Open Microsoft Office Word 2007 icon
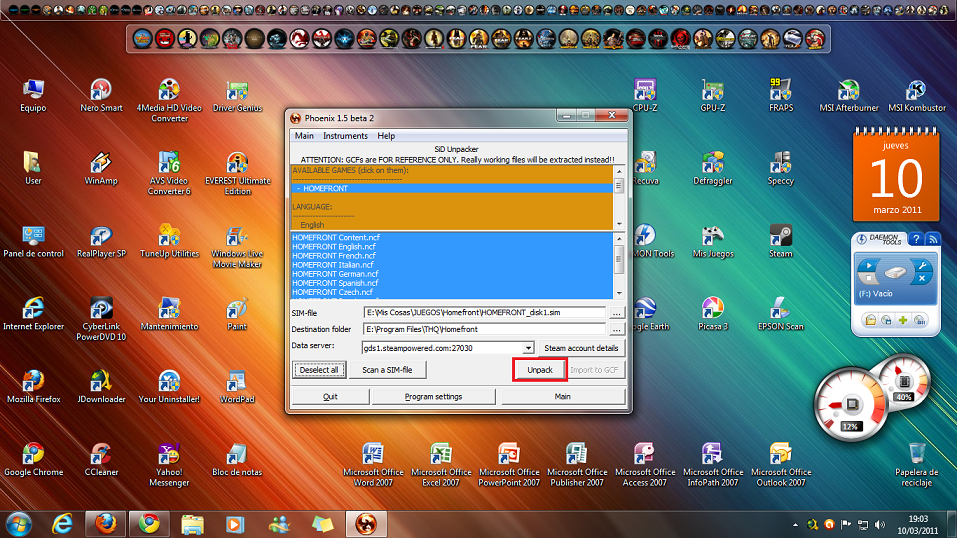The height and width of the screenshot is (538, 957). point(373,464)
